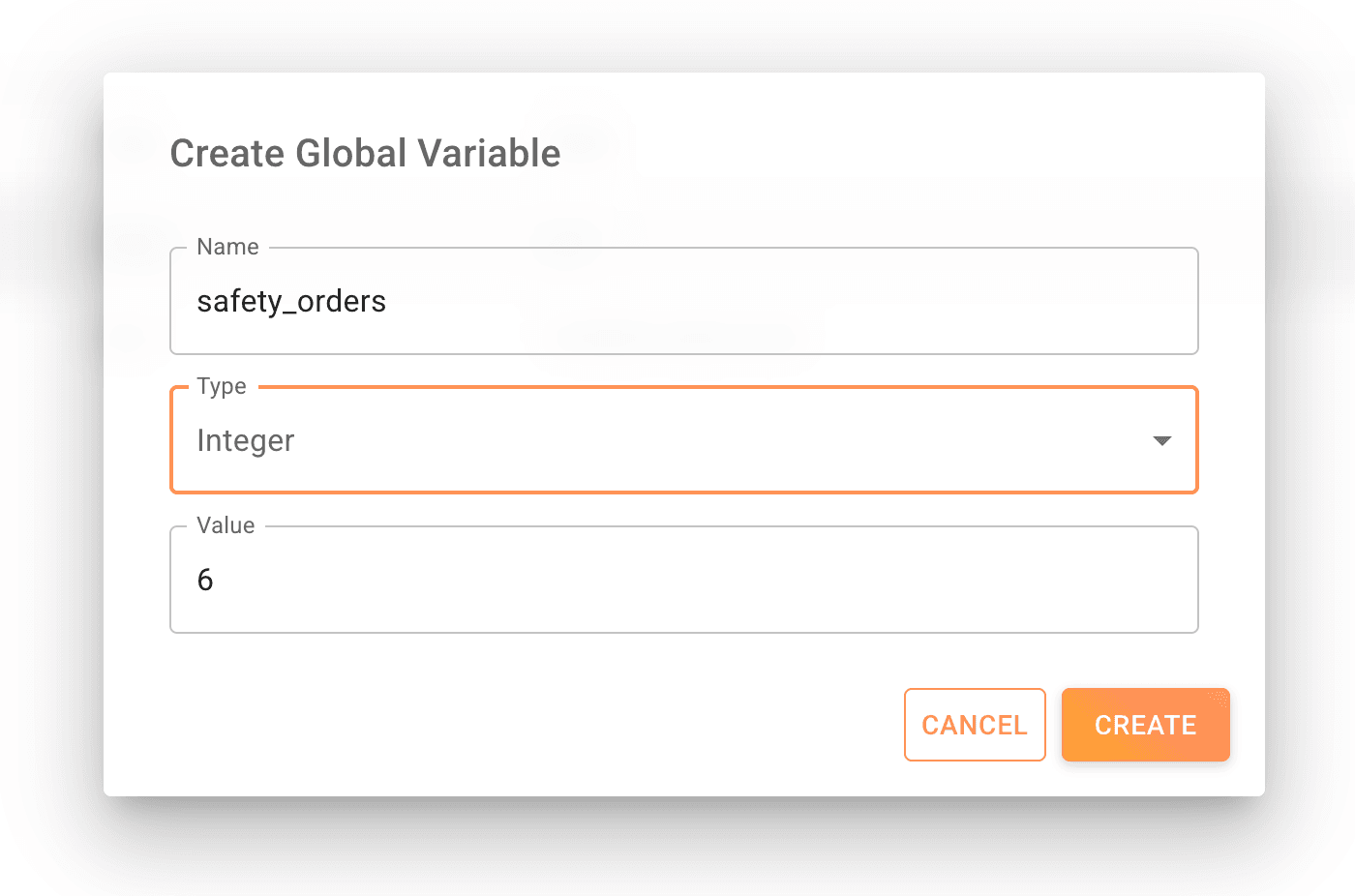Click the Type field label
Screen dimensions: 1355x896
pos(222,386)
